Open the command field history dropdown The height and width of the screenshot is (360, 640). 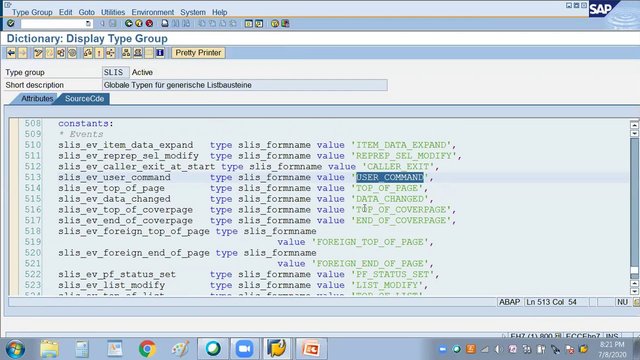point(88,24)
